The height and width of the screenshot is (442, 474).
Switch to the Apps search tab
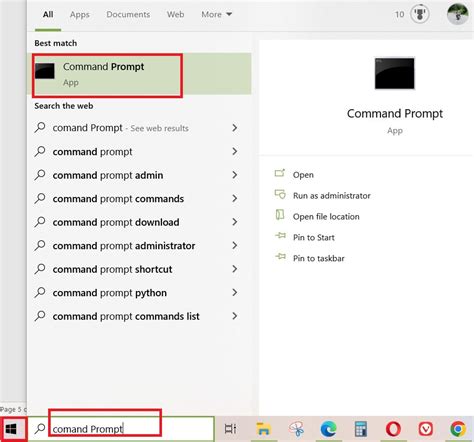[x=80, y=15]
